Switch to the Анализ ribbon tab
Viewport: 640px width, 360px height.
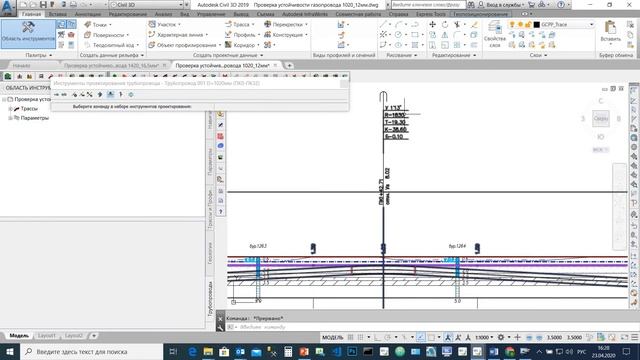point(163,14)
